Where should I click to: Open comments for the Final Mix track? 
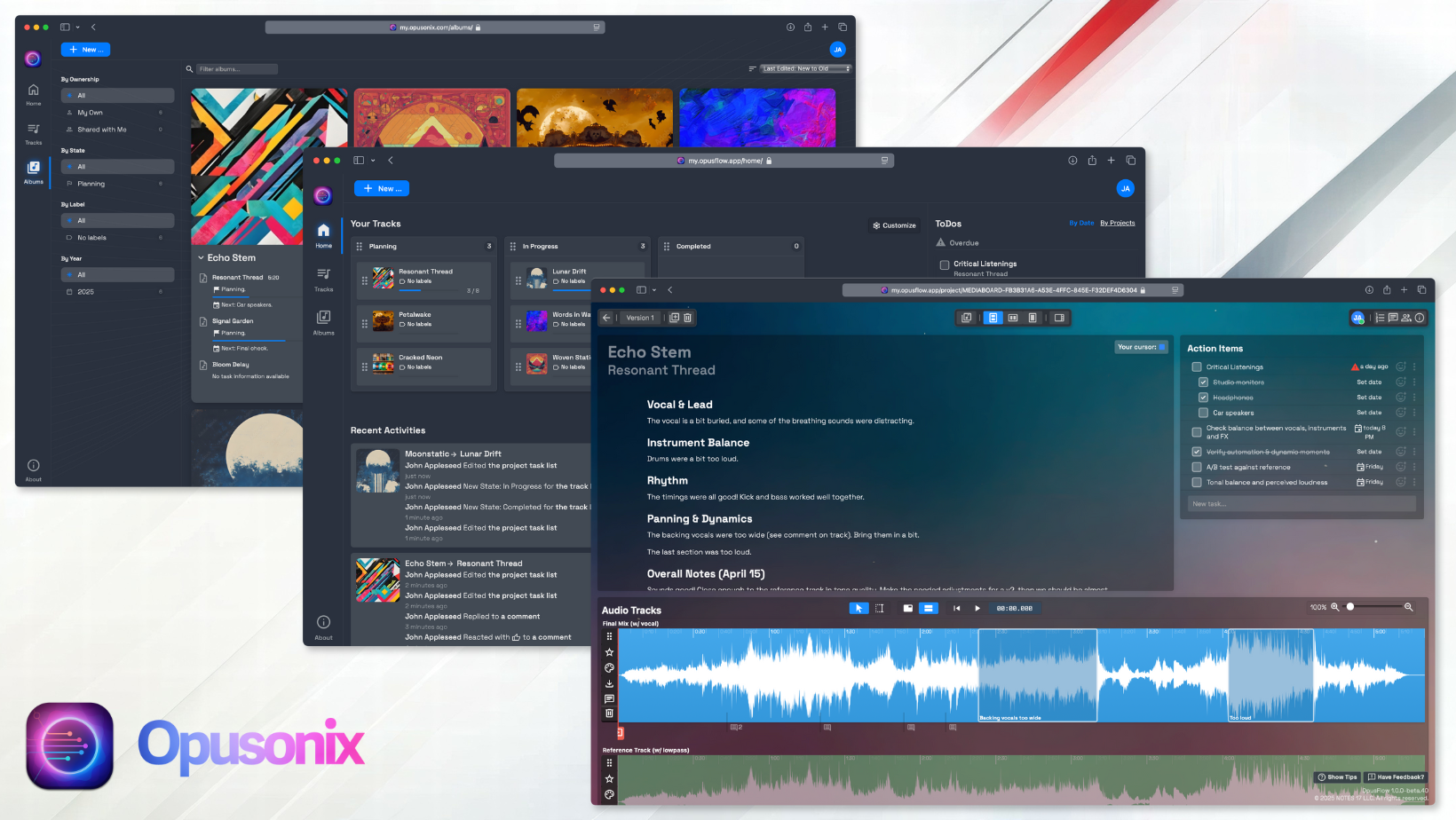pos(609,698)
